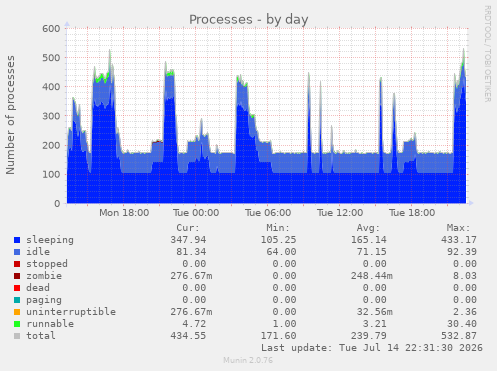The width and height of the screenshot is (497, 371).
Task: Click the uninterruptible legend color swatch
Action: tap(17, 312)
